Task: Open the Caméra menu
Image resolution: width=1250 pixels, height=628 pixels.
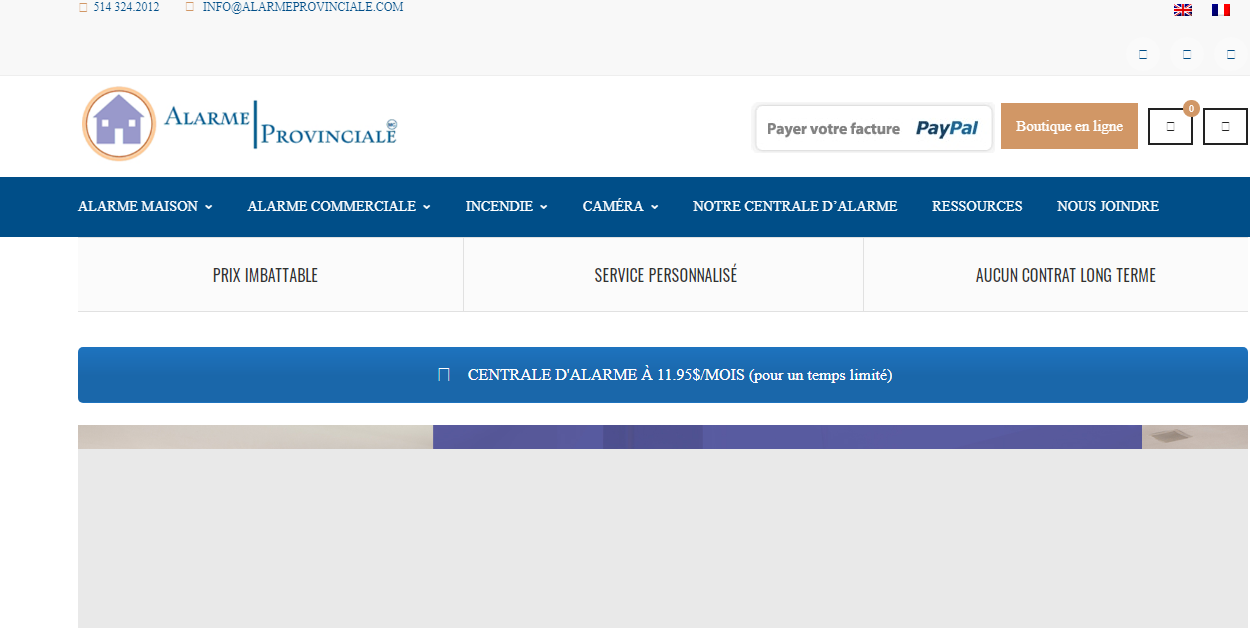Action: 613,206
